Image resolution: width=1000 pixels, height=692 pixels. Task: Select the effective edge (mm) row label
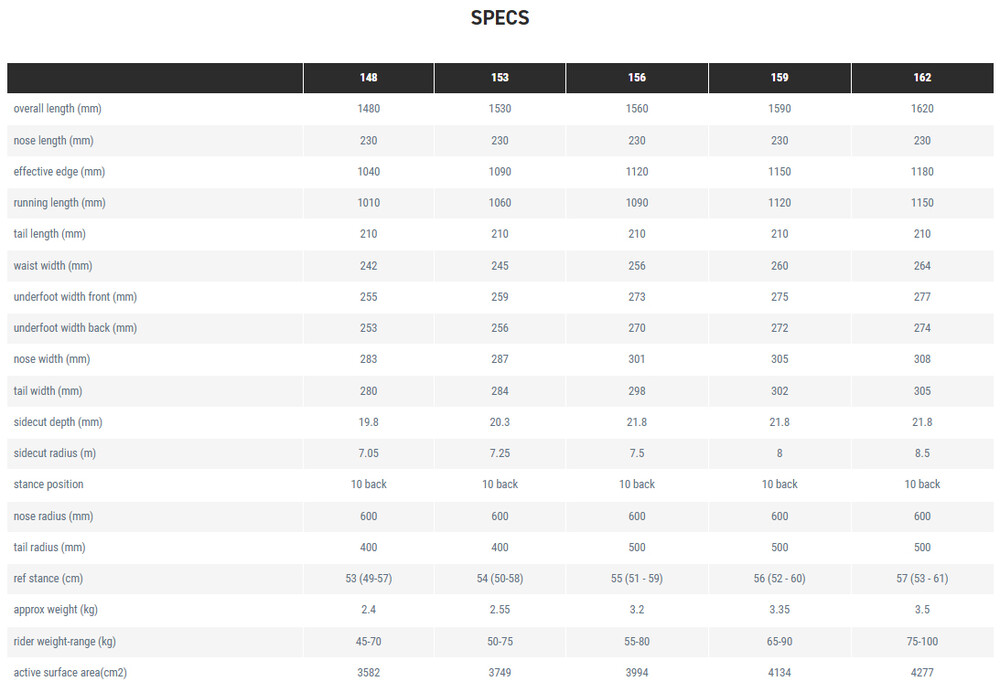(x=59, y=172)
